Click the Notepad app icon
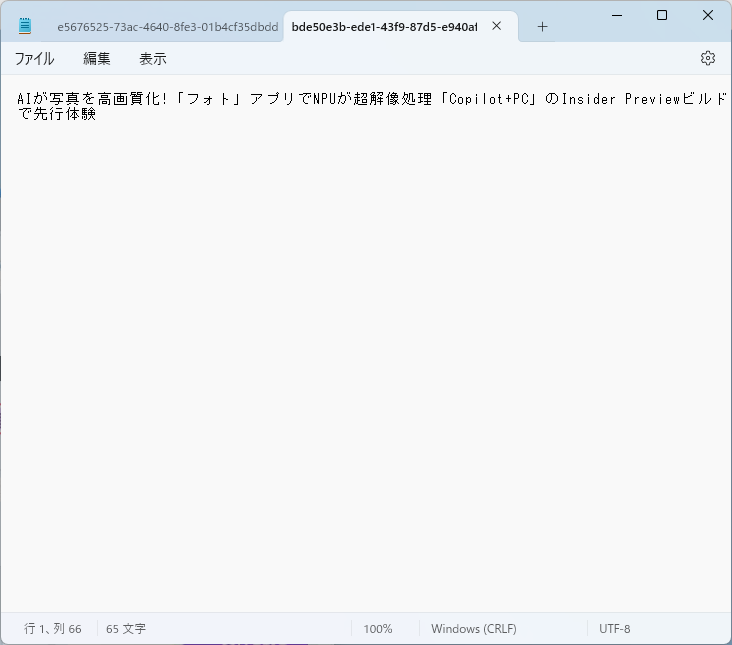 [x=25, y=26]
